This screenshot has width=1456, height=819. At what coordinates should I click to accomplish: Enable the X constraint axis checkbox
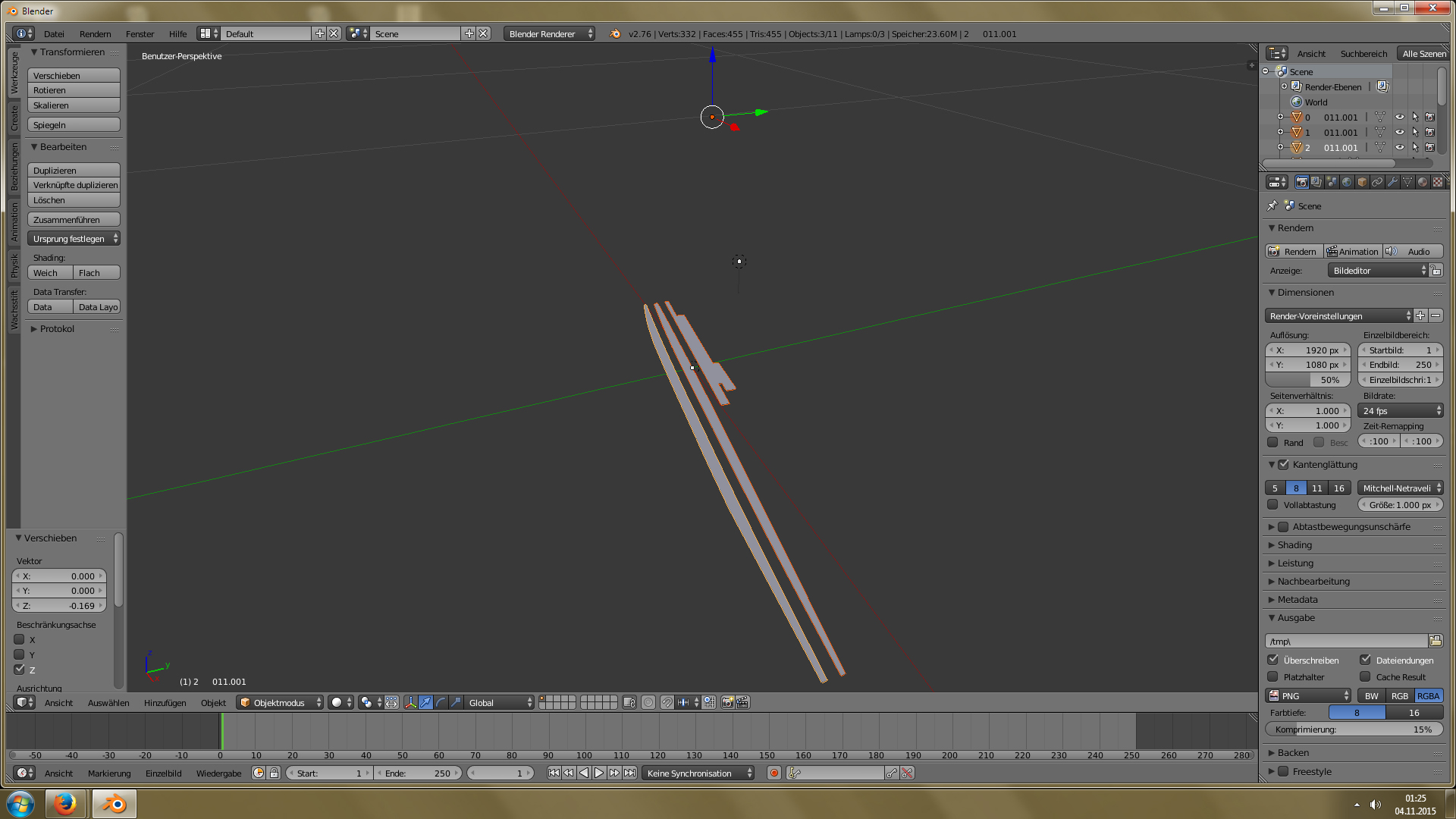[x=20, y=639]
